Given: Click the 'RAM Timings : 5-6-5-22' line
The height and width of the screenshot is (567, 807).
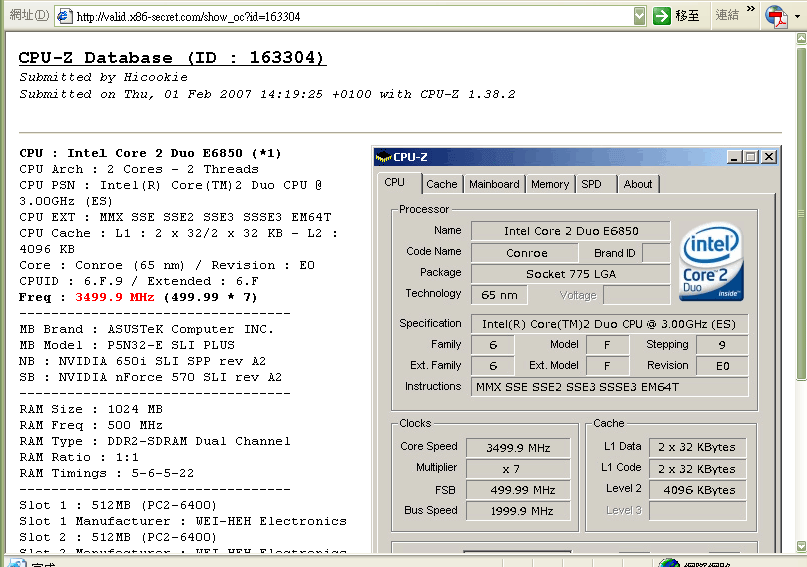Looking at the screenshot, I should 107,473.
